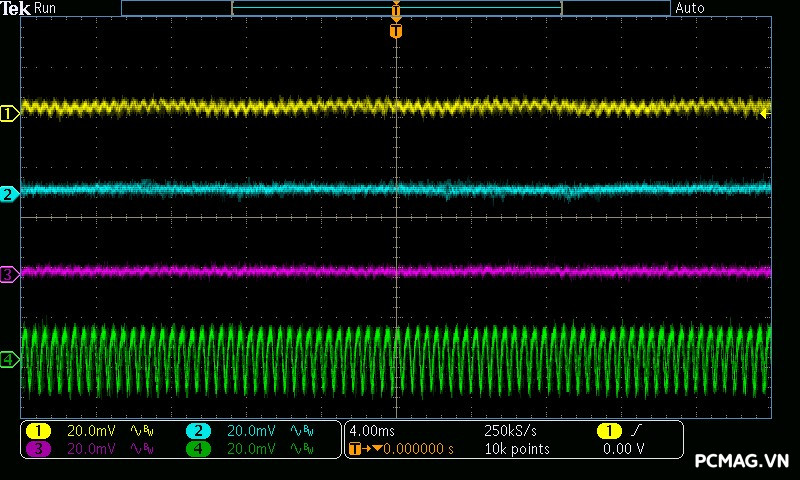Click the 0.00 V trigger level readout
The image size is (800, 480).
[623, 449]
